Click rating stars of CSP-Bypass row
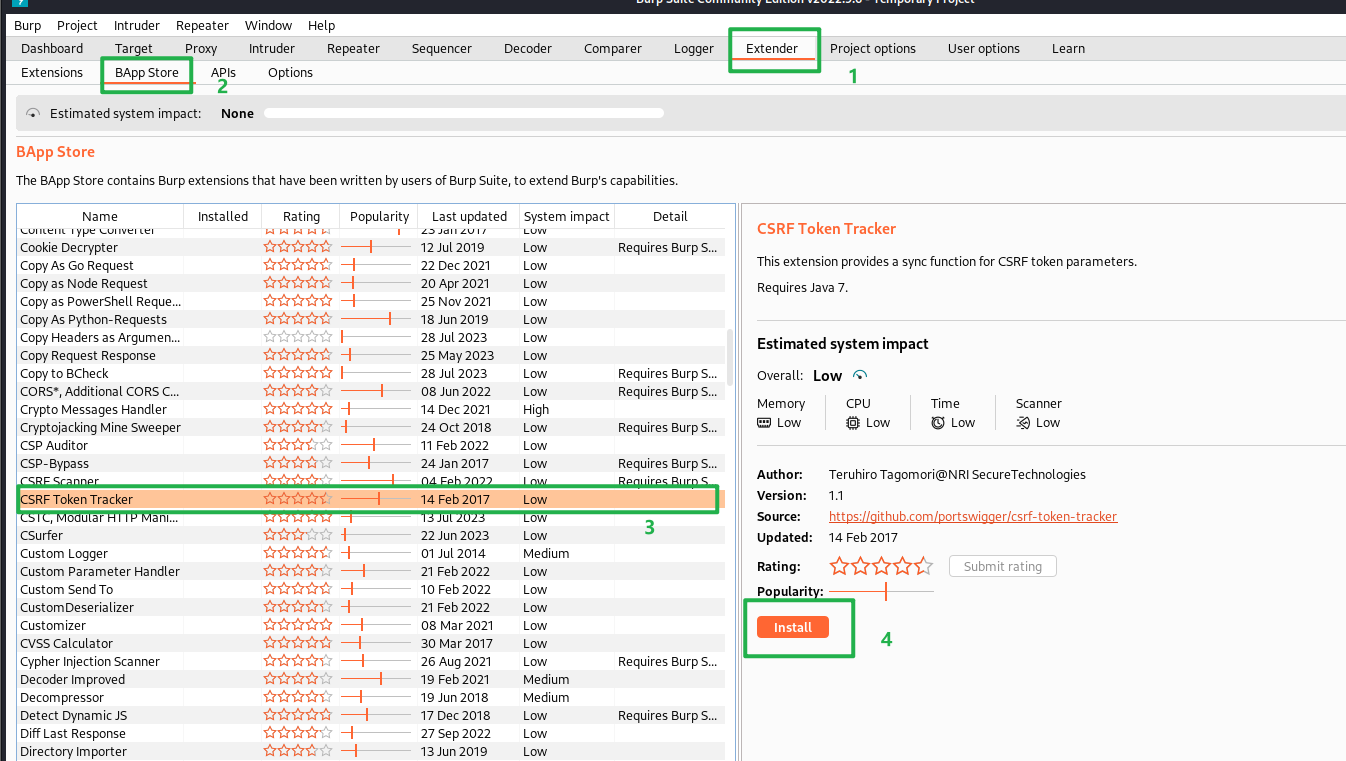 click(x=297, y=463)
